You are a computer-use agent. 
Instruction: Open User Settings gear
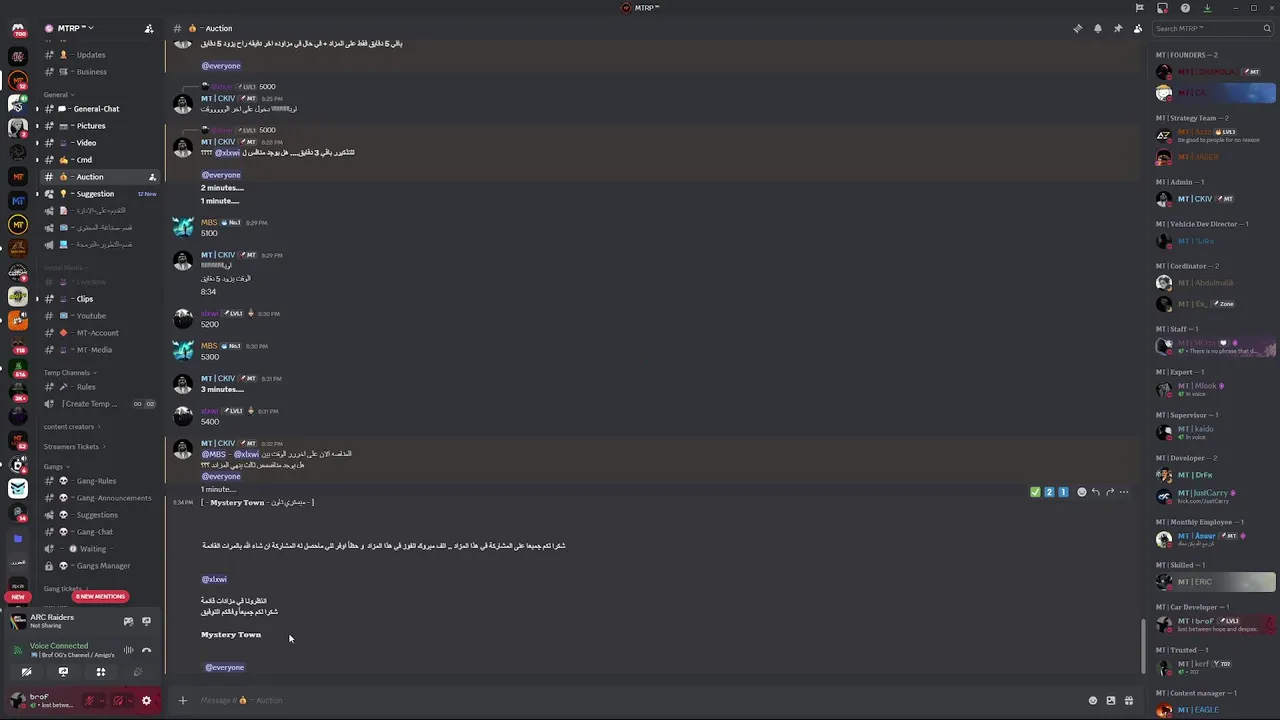coord(146,700)
